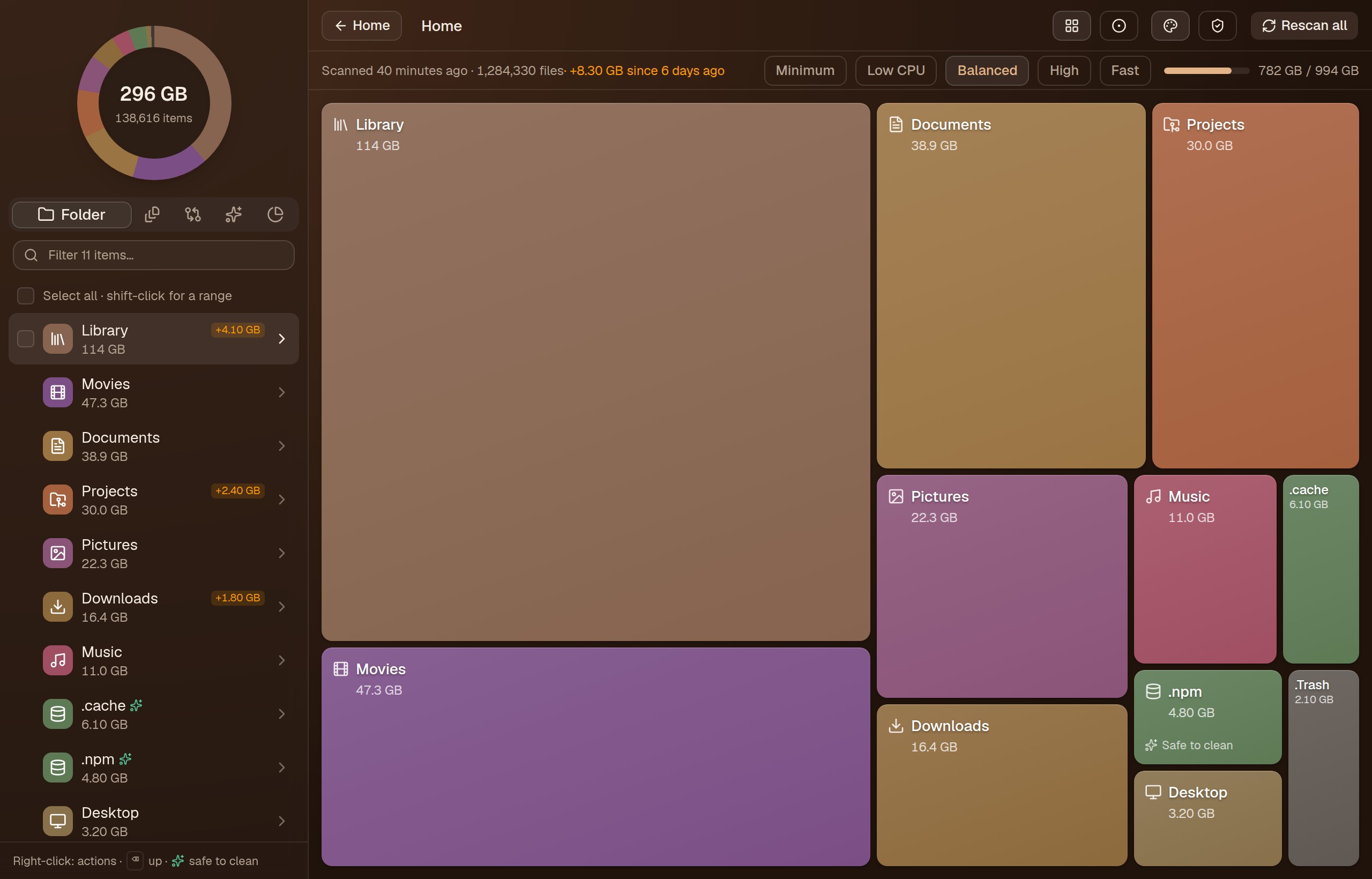Expand the Library row chevron
The image size is (1372, 879).
(x=281, y=339)
